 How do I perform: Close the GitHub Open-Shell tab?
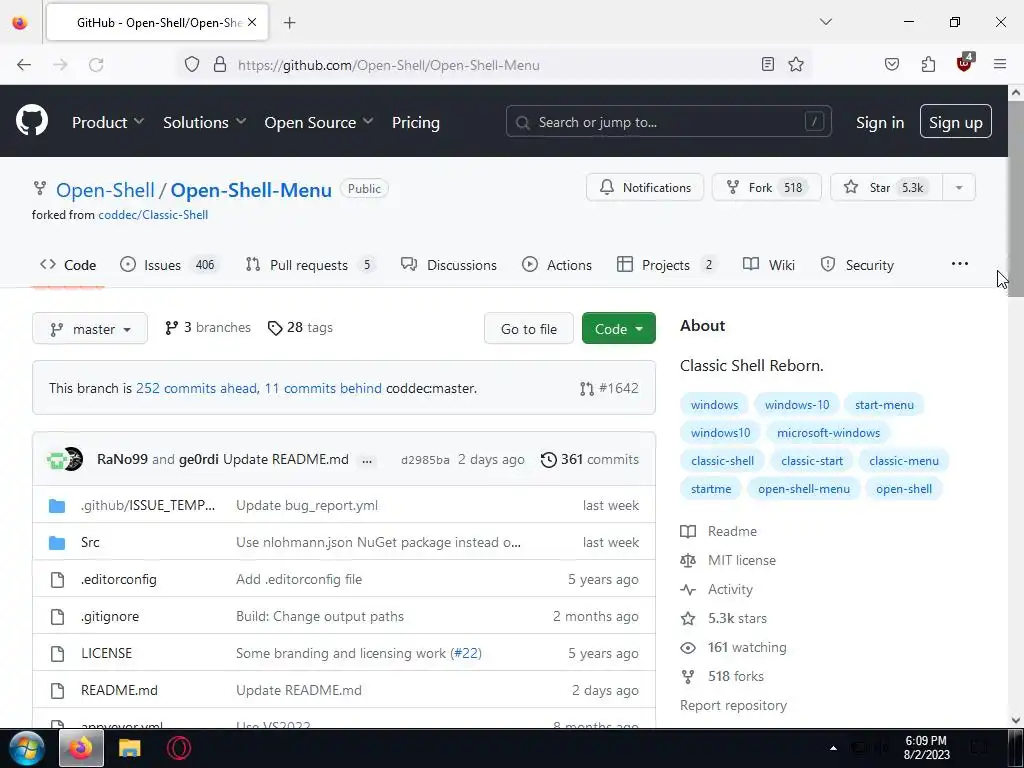click(x=252, y=22)
